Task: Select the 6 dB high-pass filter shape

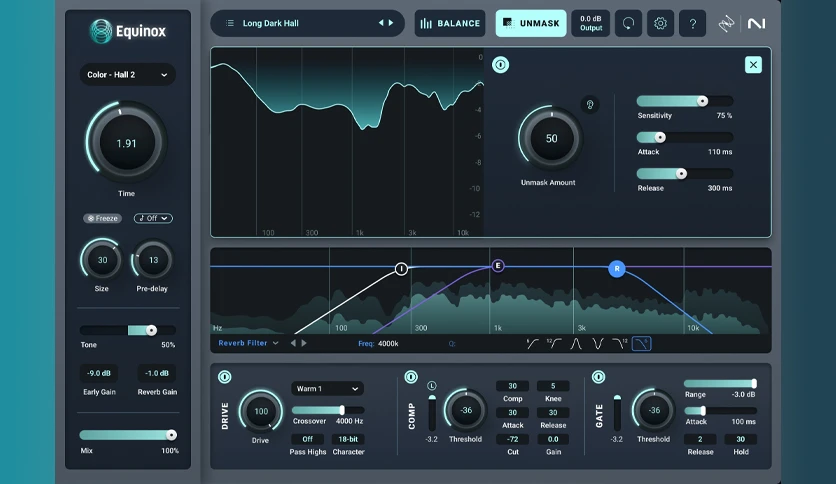Action: click(x=532, y=344)
